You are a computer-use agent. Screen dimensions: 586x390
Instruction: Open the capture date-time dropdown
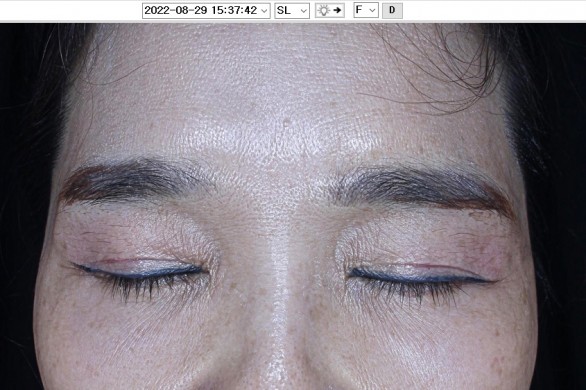(x=206, y=10)
